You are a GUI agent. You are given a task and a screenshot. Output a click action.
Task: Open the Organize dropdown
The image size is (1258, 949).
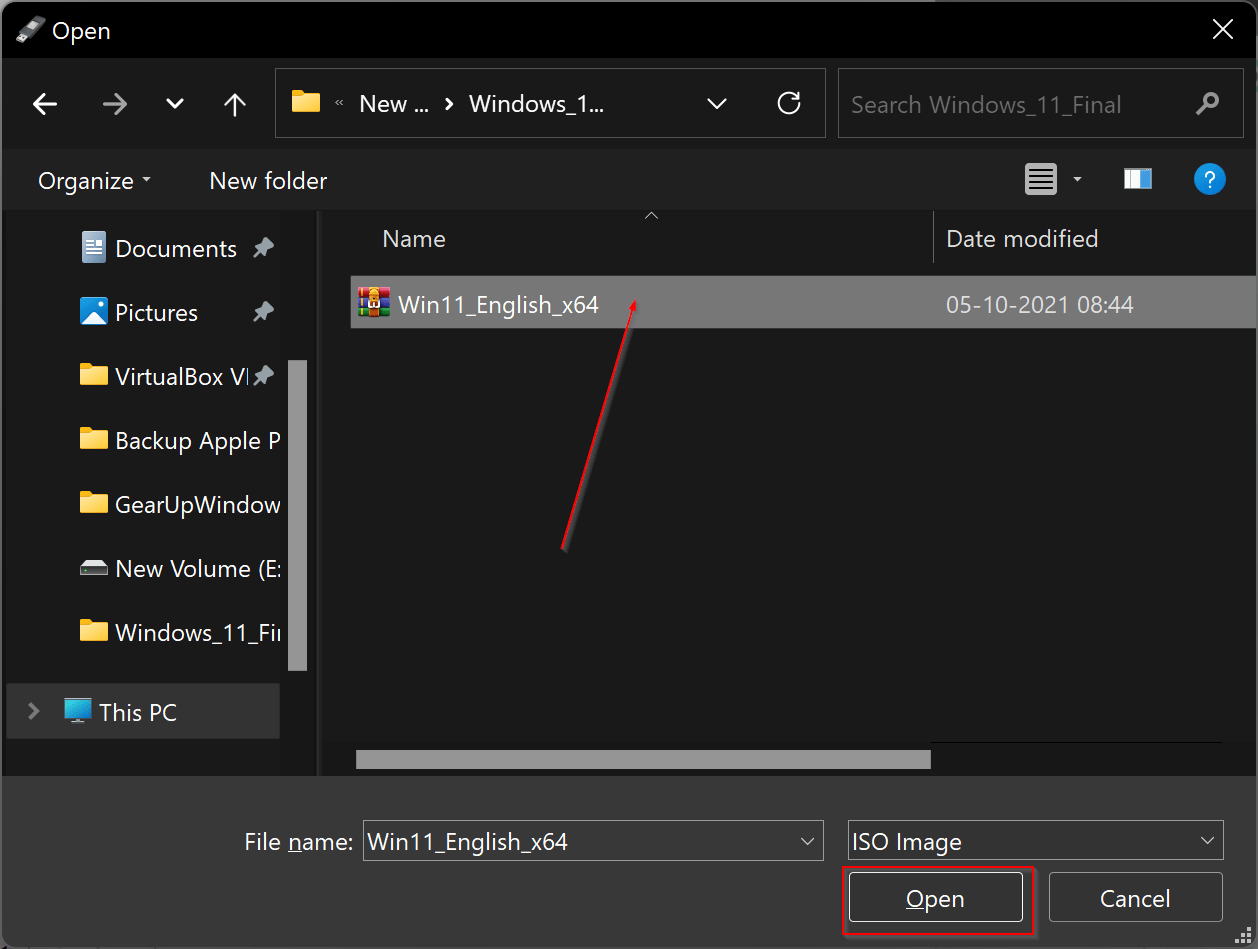click(x=93, y=180)
